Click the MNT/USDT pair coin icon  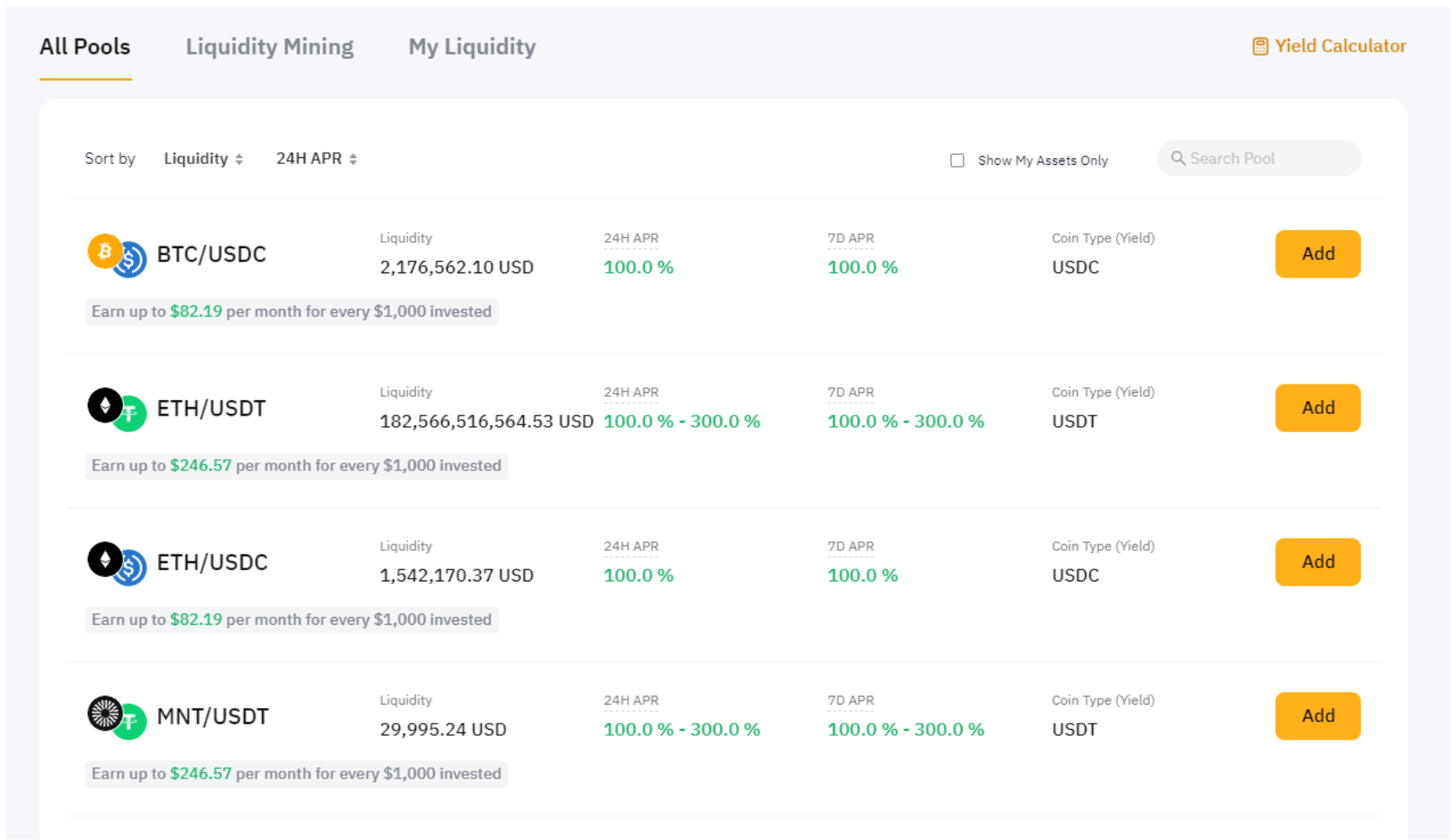[116, 718]
